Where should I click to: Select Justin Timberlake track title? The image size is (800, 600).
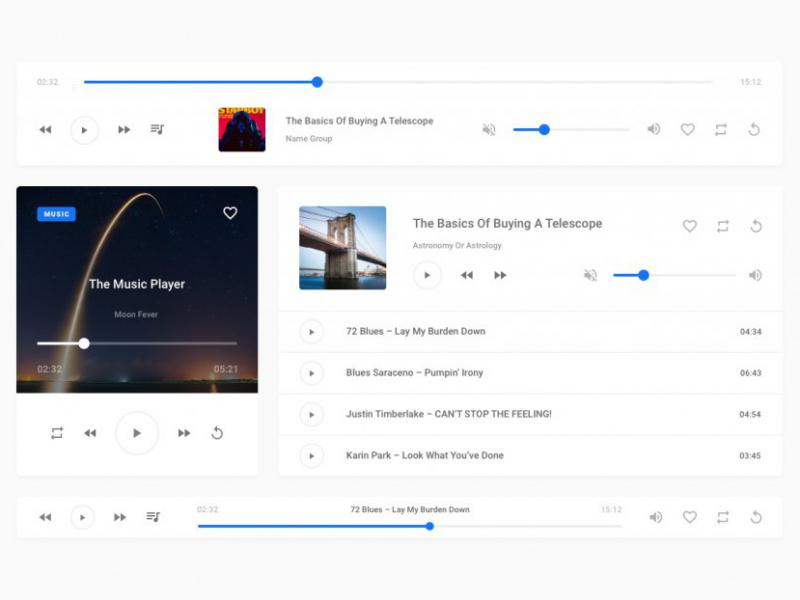click(x=448, y=414)
